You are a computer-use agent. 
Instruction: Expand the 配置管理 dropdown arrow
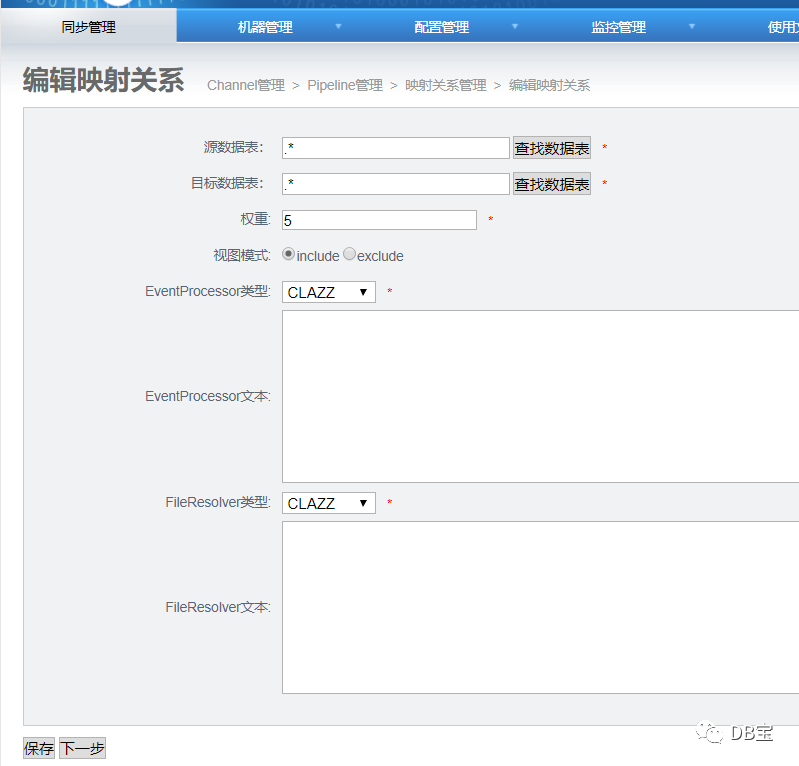515,27
